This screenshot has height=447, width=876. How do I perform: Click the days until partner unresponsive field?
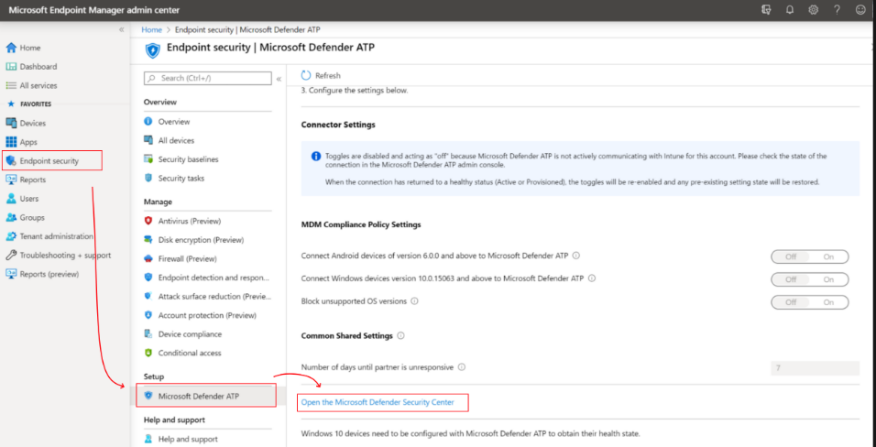point(815,368)
